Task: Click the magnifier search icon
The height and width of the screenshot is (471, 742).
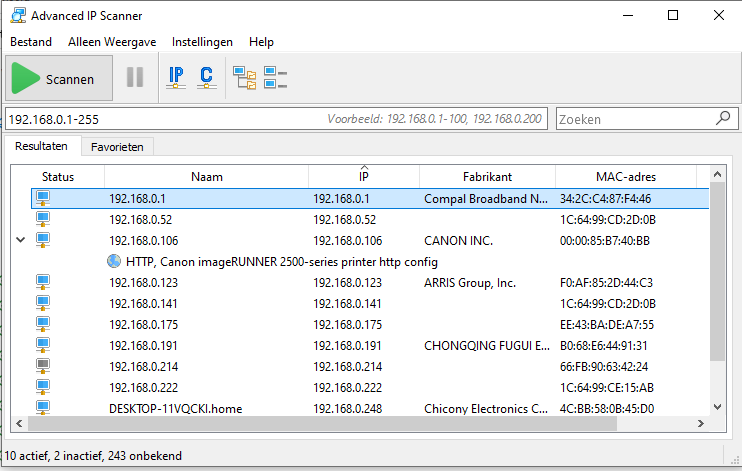Action: [x=723, y=118]
